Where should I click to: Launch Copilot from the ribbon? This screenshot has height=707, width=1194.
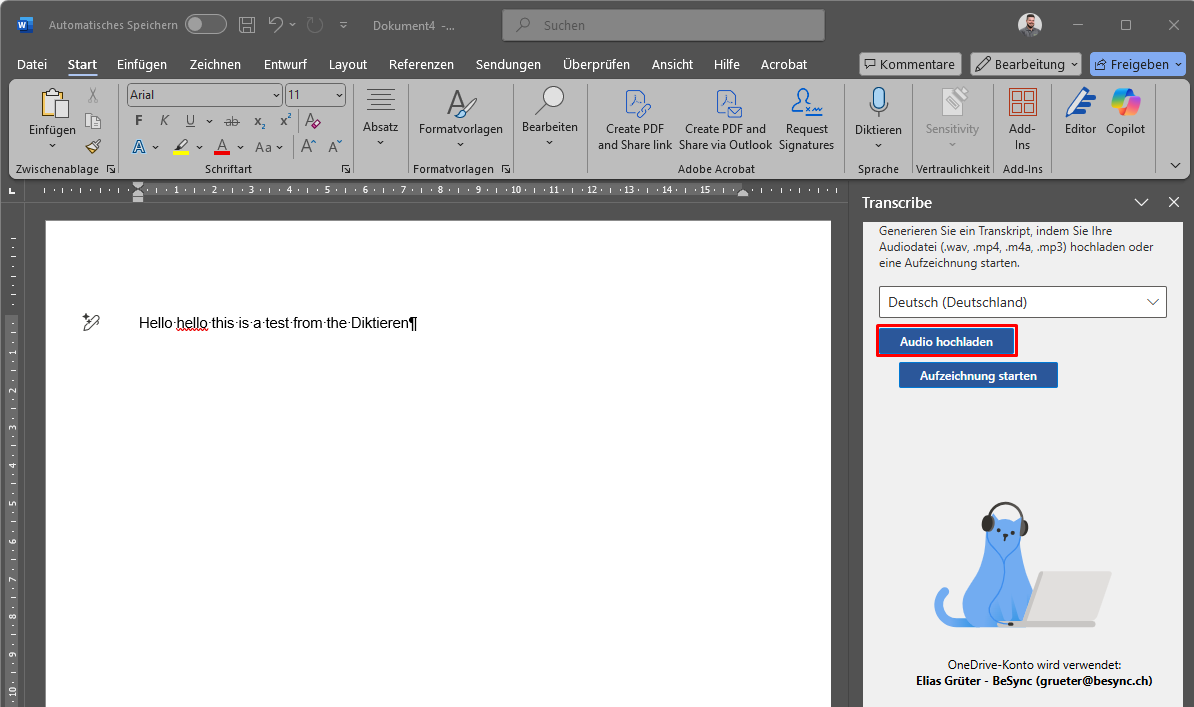pos(1125,111)
